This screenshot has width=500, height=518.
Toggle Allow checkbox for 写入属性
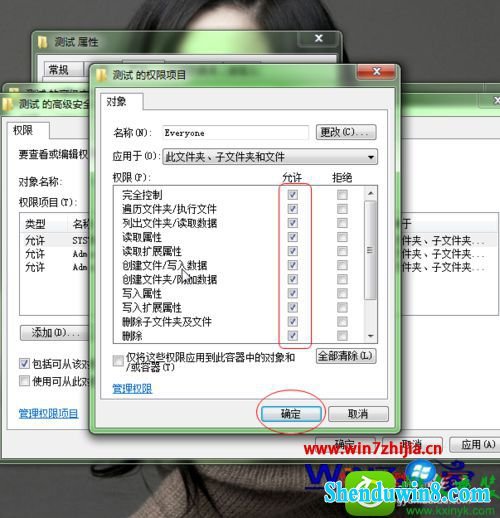(x=293, y=293)
